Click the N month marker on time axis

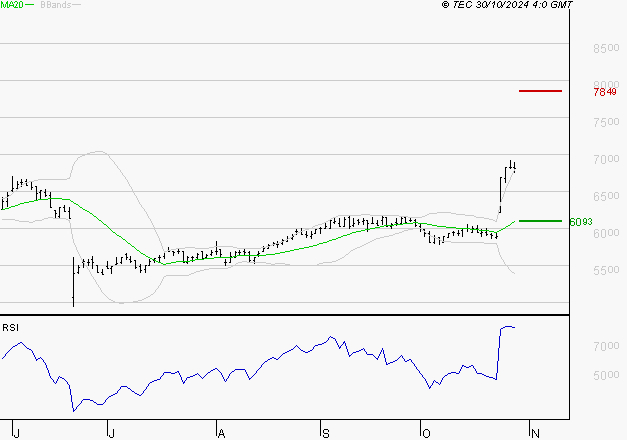[x=535, y=433]
